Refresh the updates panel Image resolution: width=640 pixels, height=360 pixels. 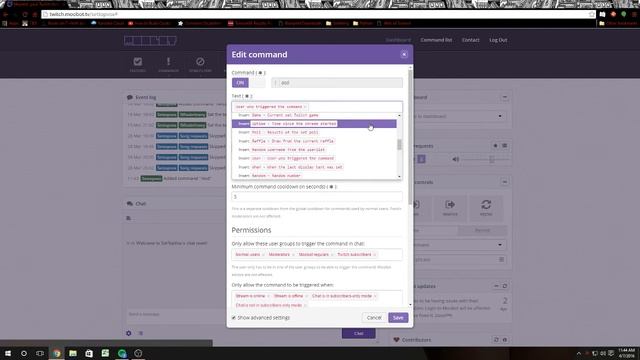(504, 286)
